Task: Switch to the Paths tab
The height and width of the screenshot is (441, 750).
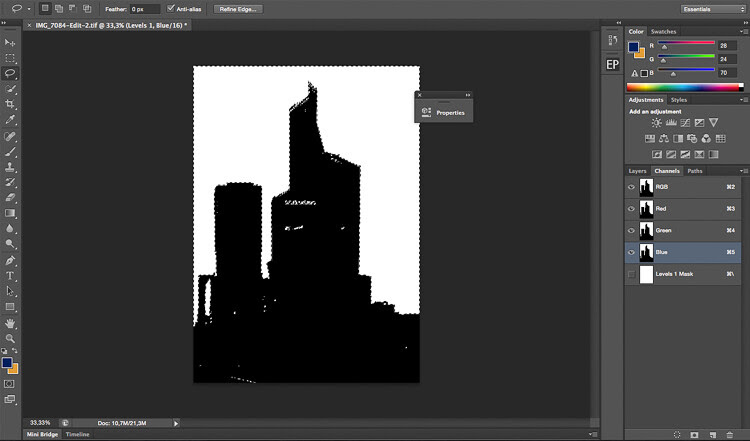Action: [695, 171]
